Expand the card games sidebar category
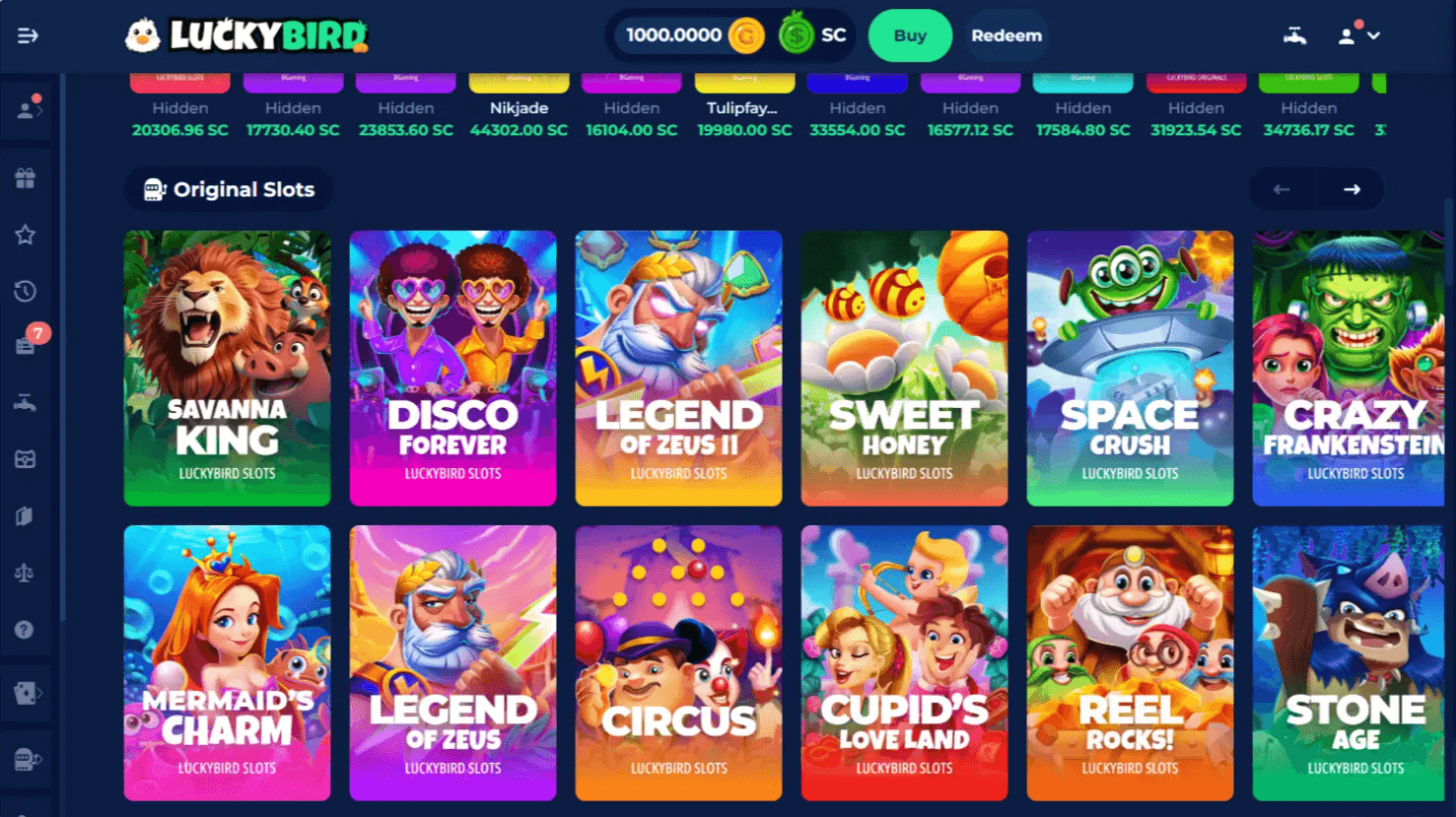The width and height of the screenshot is (1456, 817). pyautogui.click(x=29, y=693)
